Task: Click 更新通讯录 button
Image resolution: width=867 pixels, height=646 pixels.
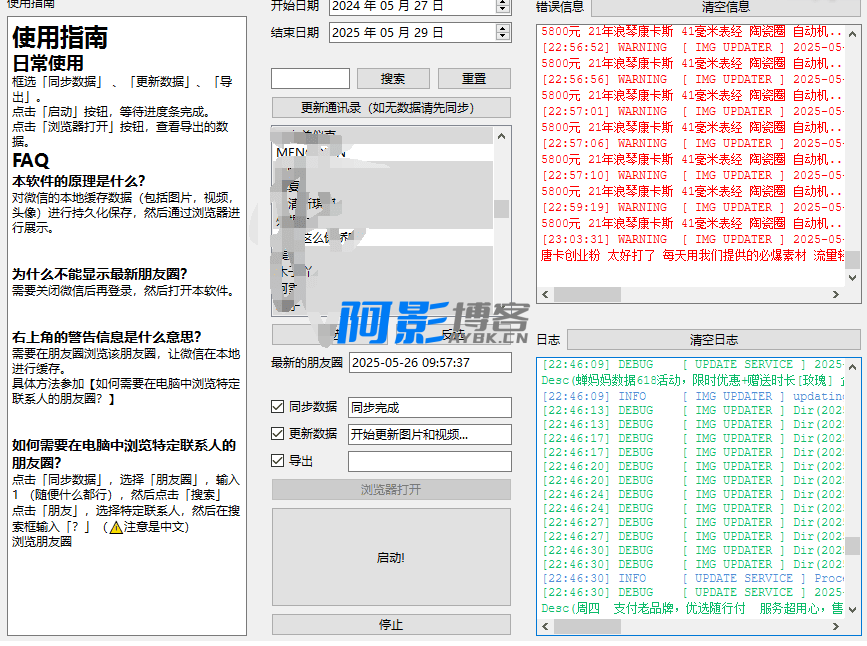Action: (x=391, y=108)
